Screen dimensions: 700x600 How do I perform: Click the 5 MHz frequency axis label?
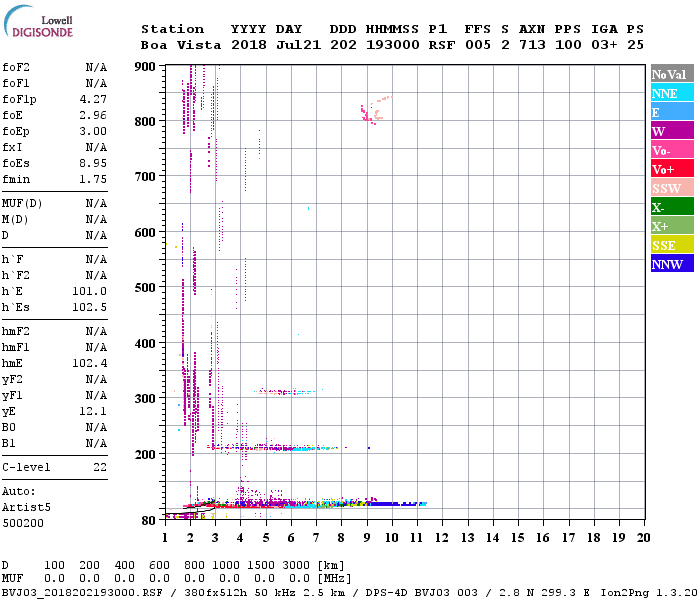click(x=266, y=538)
